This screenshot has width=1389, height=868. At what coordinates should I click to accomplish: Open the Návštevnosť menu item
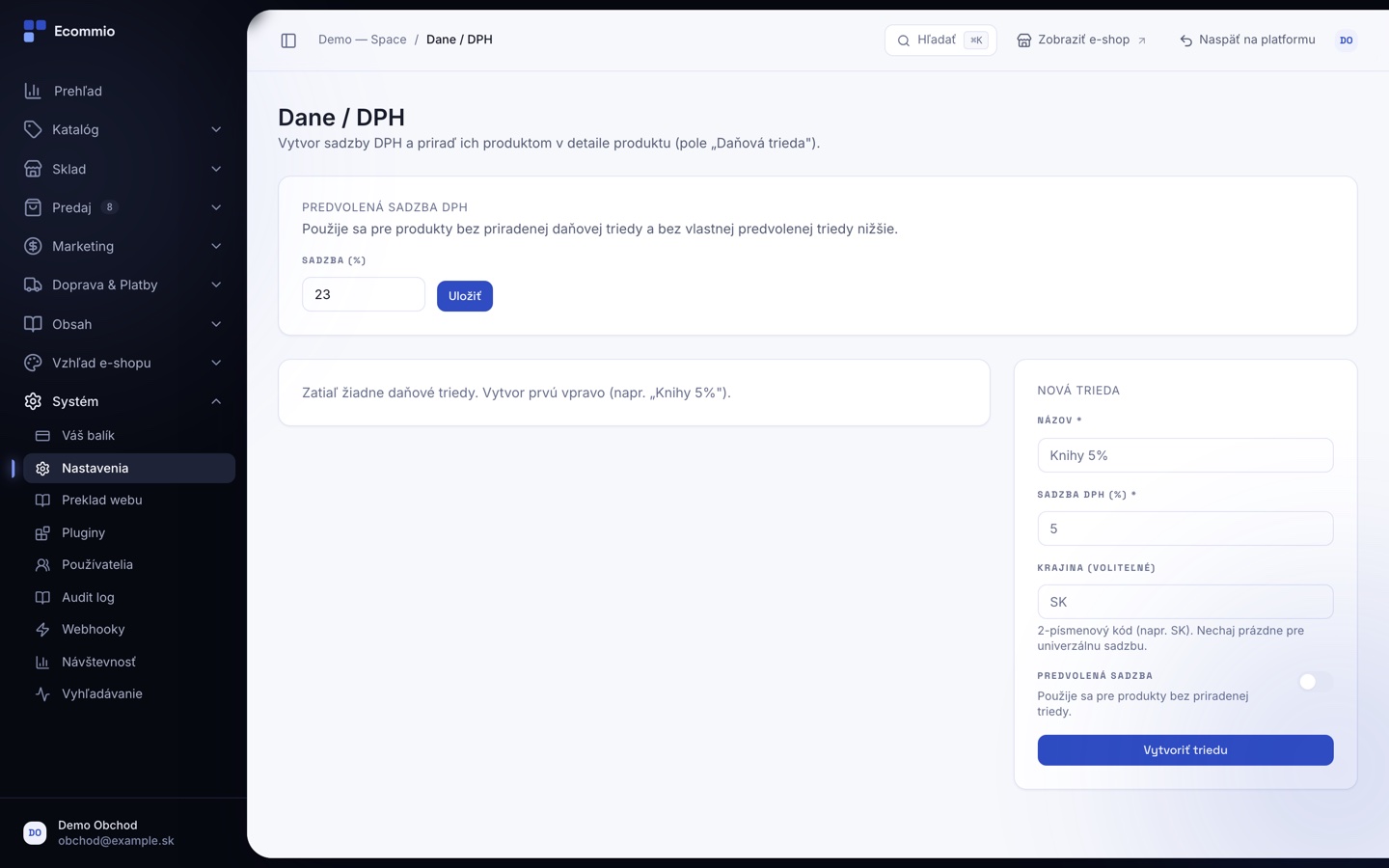click(x=129, y=663)
